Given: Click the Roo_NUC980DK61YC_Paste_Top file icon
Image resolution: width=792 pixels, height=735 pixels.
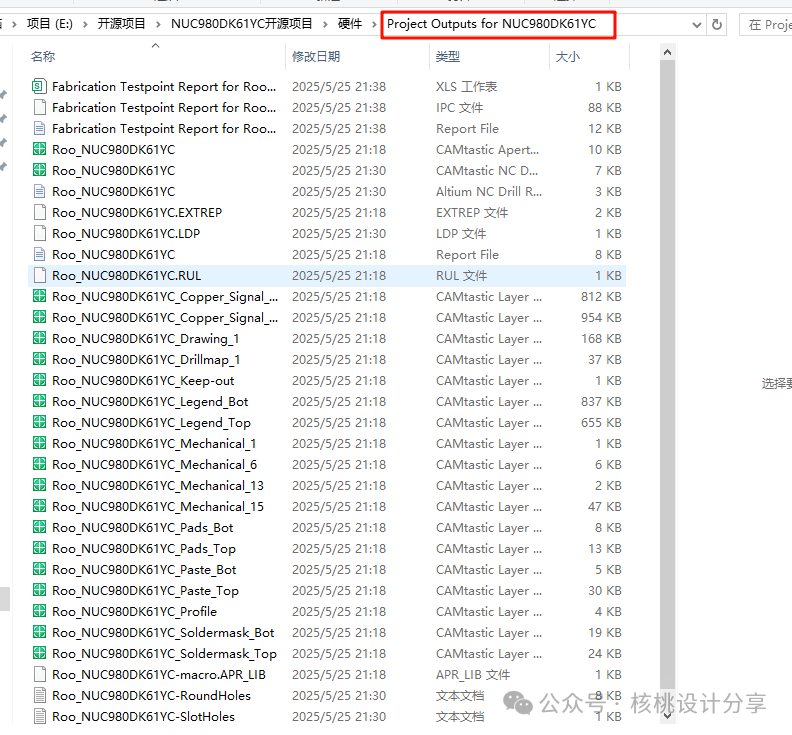Looking at the screenshot, I should 39,590.
